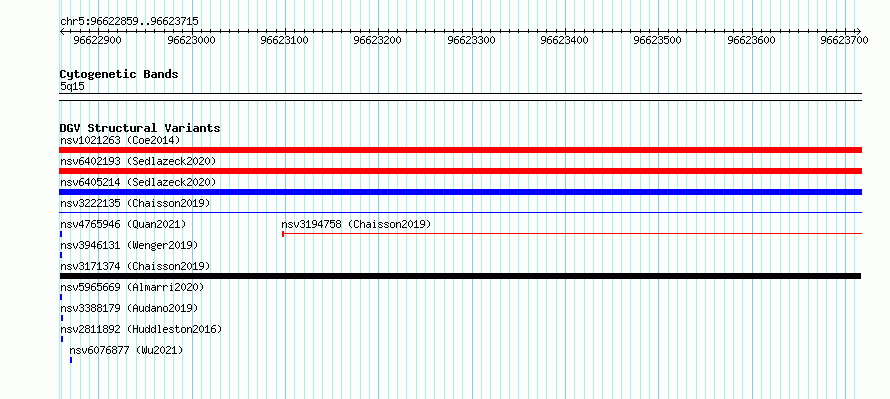Click ruler position 96623700
Image resolution: width=890 pixels, height=399 pixels.
point(844,40)
